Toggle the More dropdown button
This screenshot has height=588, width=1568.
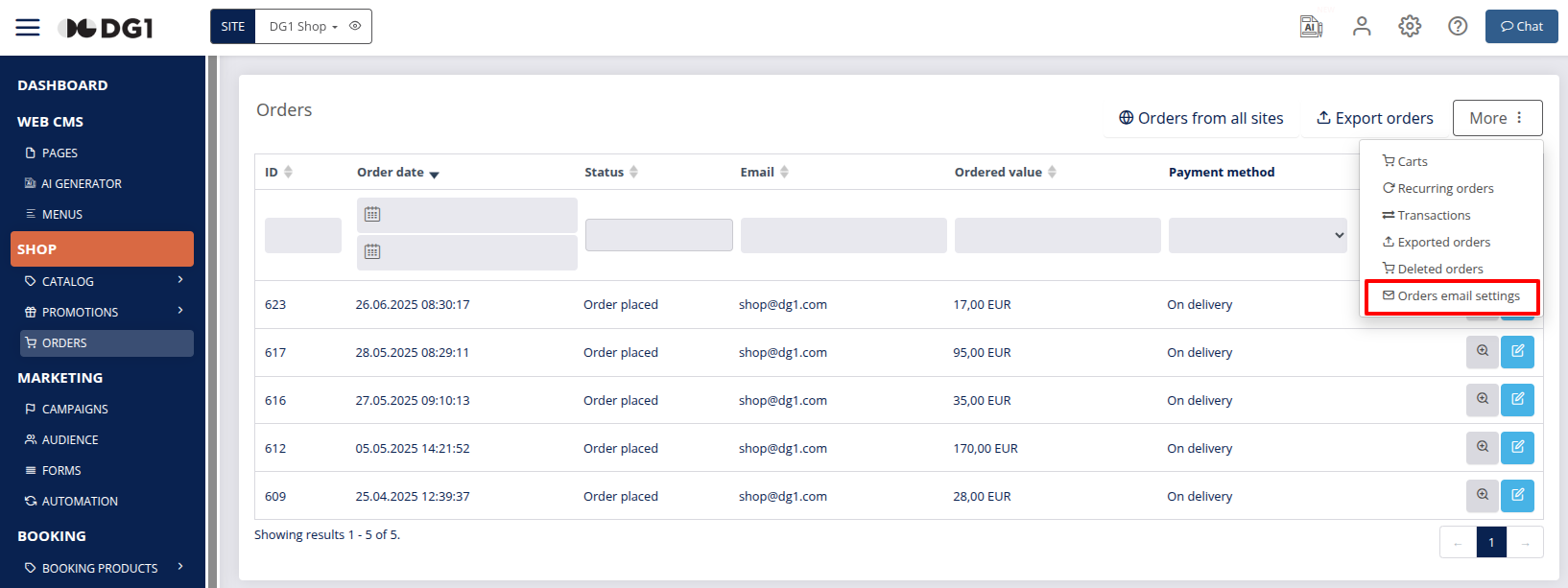click(1497, 118)
